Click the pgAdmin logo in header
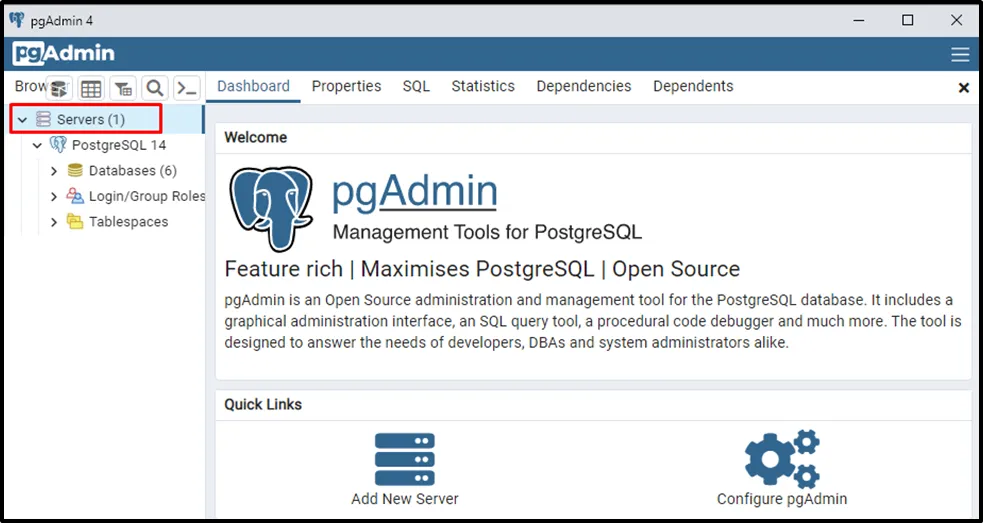Screen dimensions: 983x523 (x=64, y=54)
